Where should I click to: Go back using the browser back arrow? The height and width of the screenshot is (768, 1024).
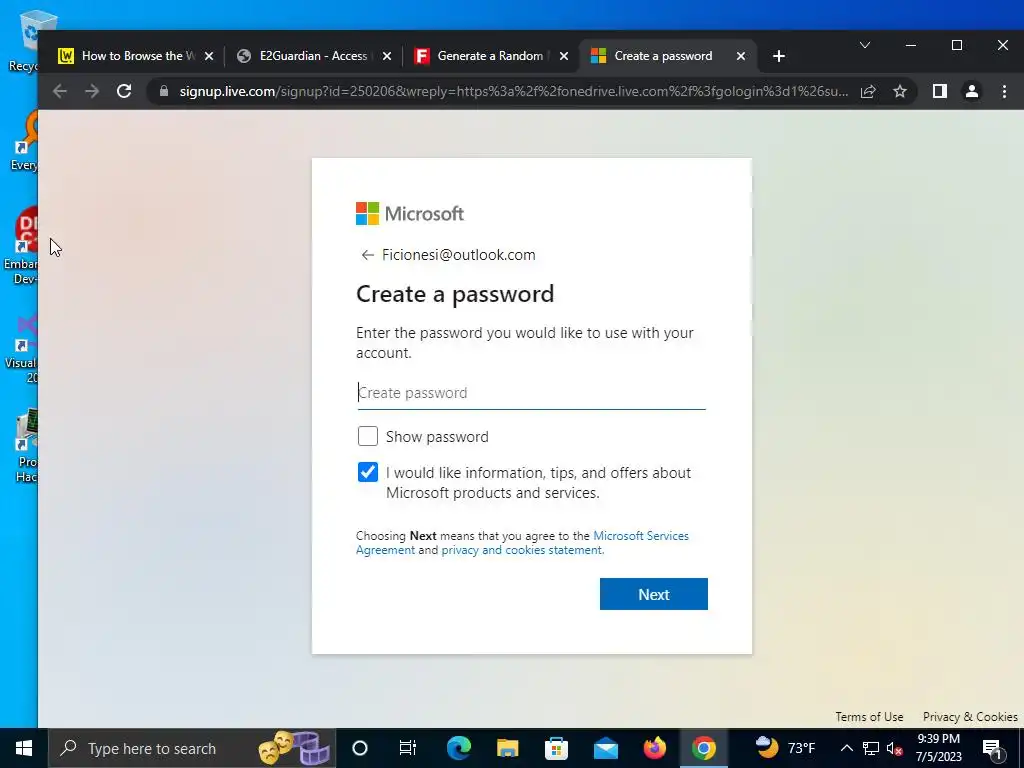59,91
